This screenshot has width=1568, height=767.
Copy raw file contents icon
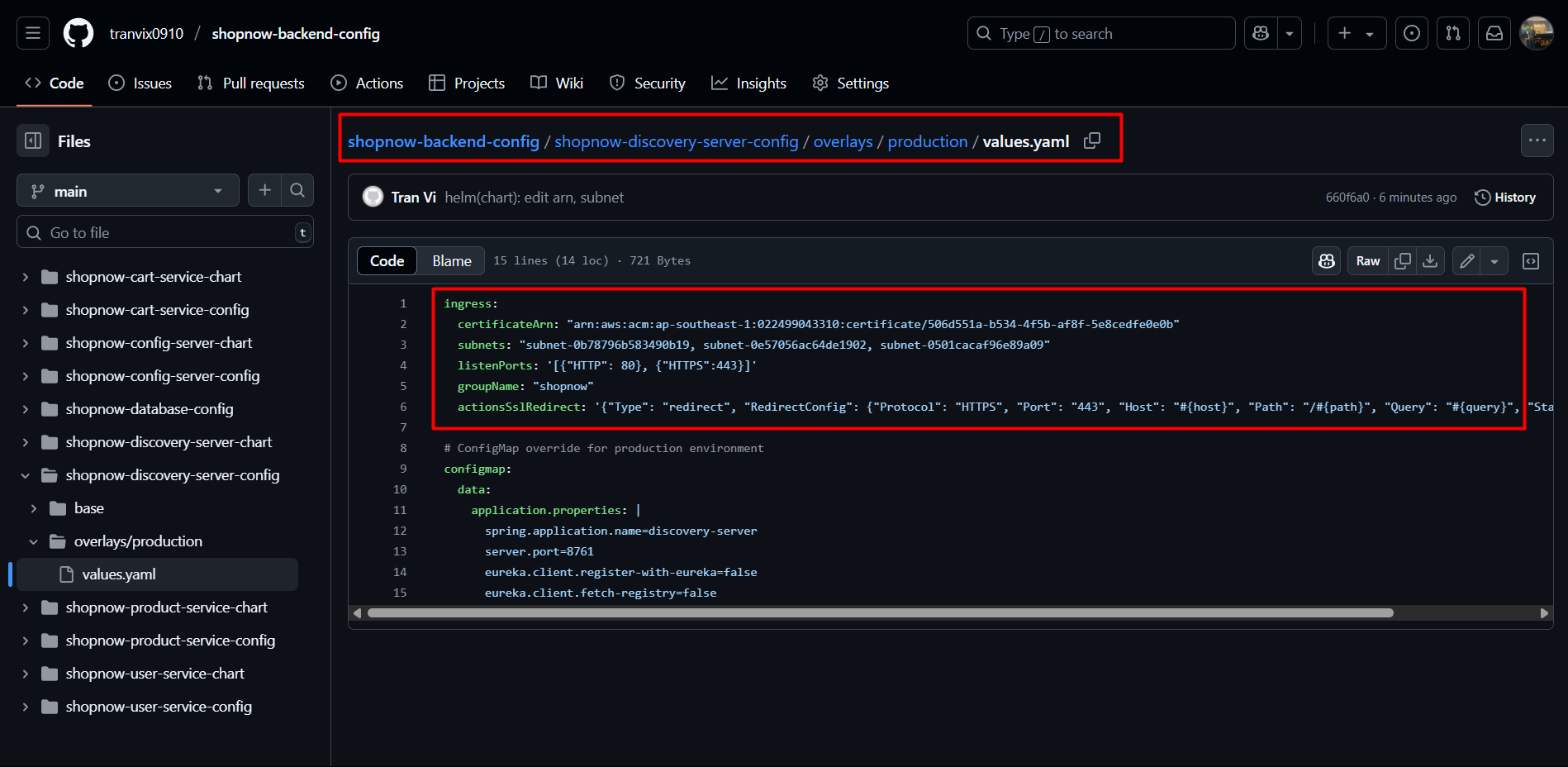click(x=1403, y=261)
